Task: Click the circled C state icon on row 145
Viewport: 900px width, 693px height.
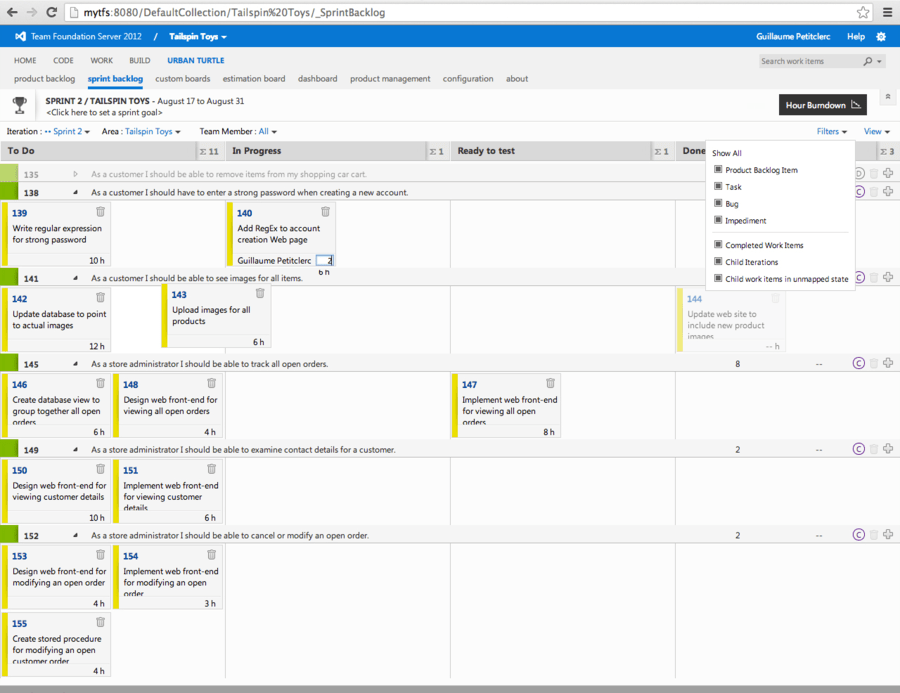Action: (859, 363)
